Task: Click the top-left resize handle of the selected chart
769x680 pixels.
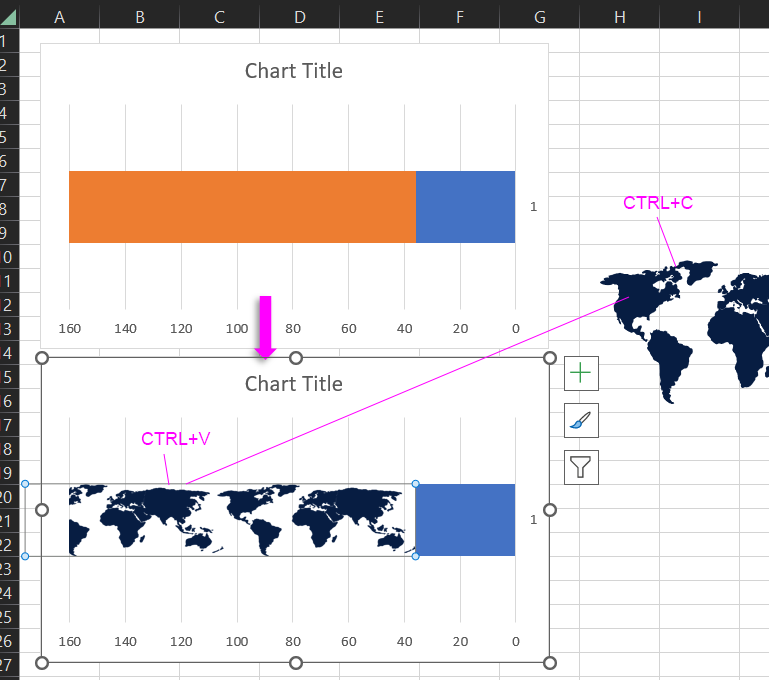Action: 42,358
